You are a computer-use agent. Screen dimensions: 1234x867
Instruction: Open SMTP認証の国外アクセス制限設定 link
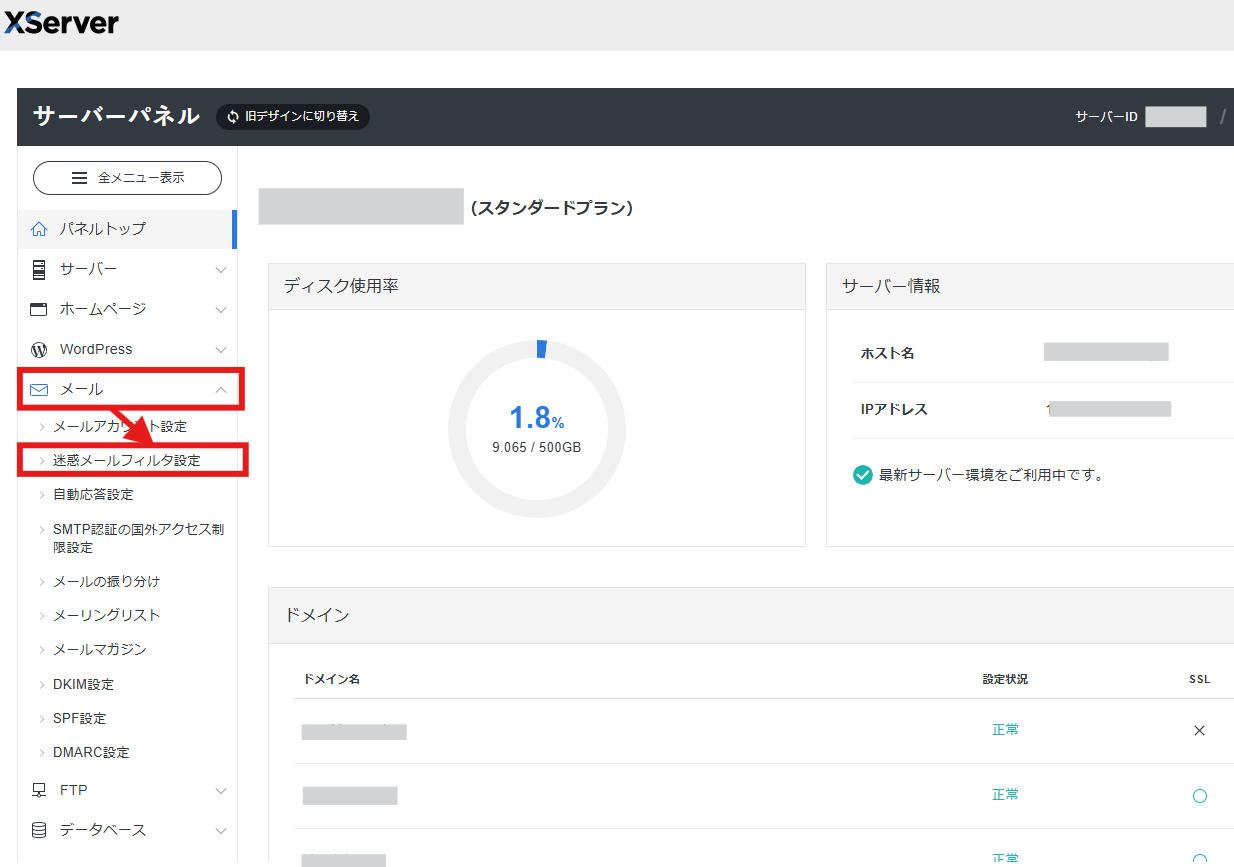pyautogui.click(x=138, y=538)
